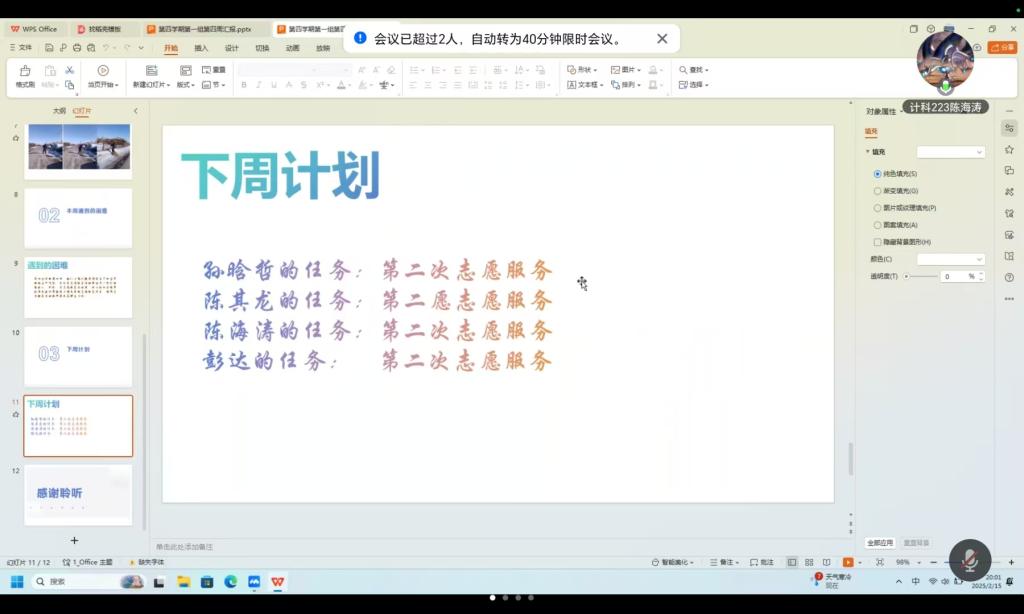Open WPS app from Windows taskbar
1024x614 pixels.
point(276,581)
